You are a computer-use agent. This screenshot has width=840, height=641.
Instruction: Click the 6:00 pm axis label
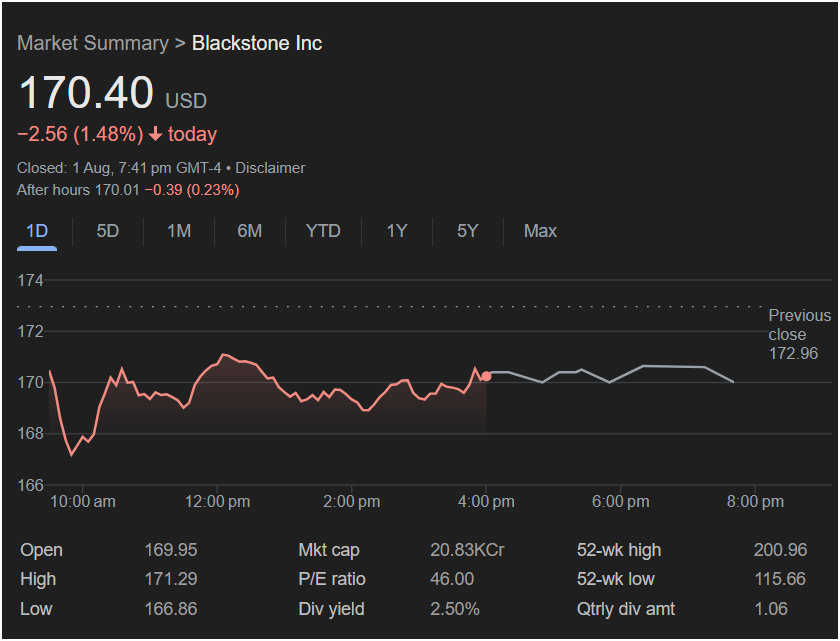tap(620, 502)
